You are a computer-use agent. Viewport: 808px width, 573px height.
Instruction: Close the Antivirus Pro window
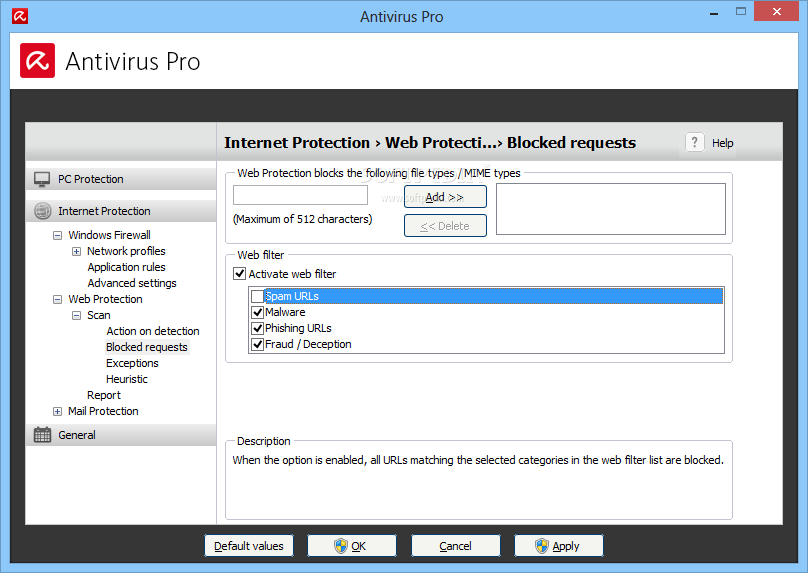click(x=777, y=11)
